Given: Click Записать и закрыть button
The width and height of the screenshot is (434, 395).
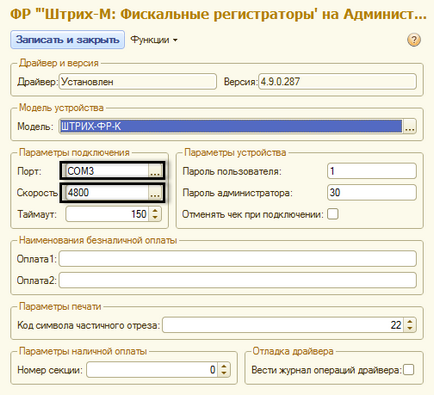Looking at the screenshot, I should coord(68,40).
